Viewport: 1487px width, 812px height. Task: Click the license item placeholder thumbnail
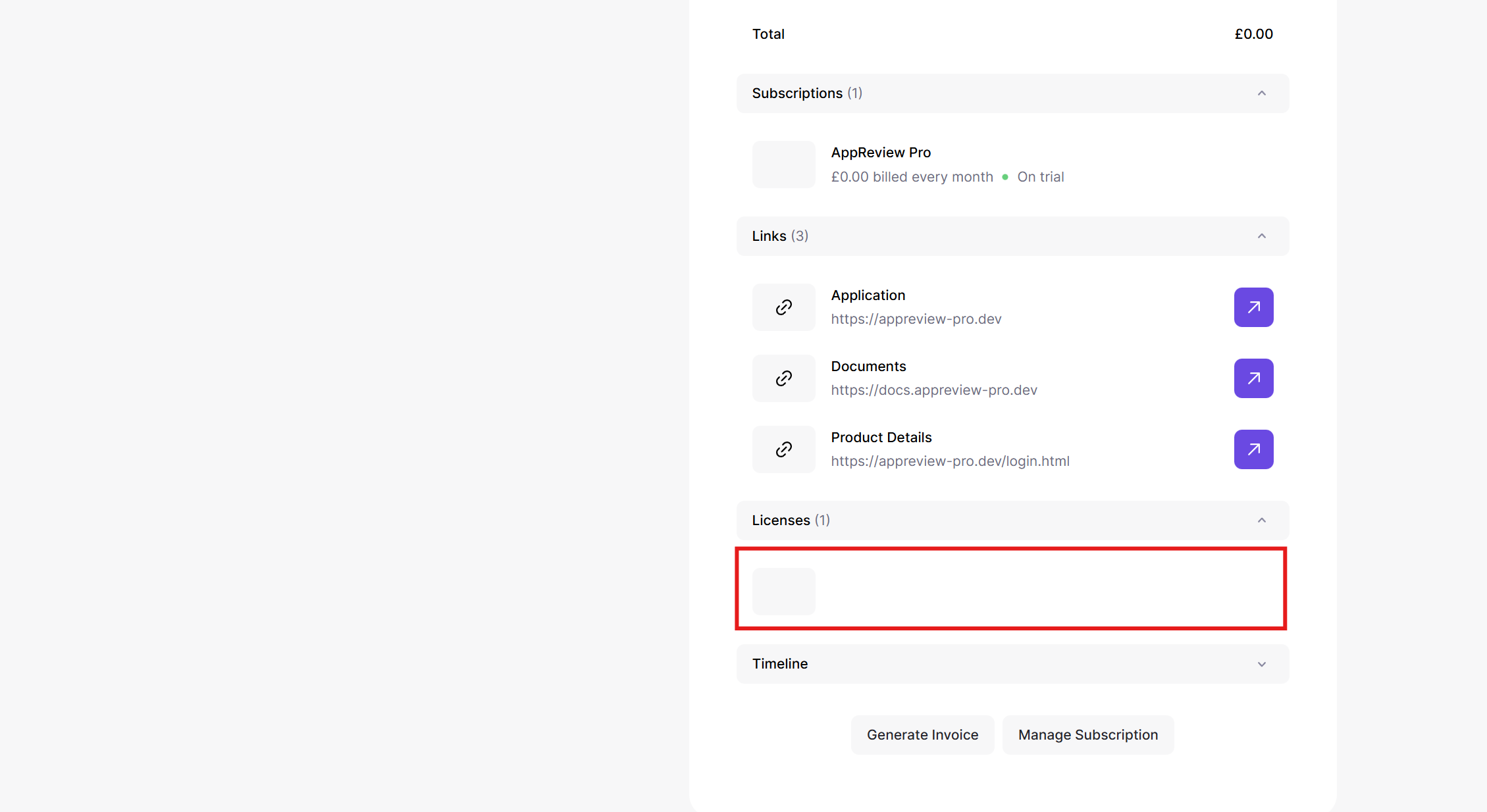[x=783, y=592]
